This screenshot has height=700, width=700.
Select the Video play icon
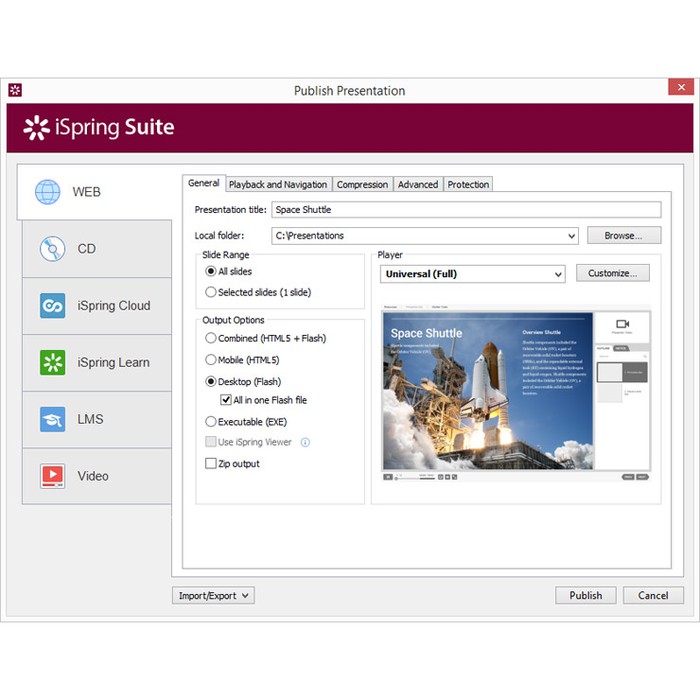click(52, 476)
